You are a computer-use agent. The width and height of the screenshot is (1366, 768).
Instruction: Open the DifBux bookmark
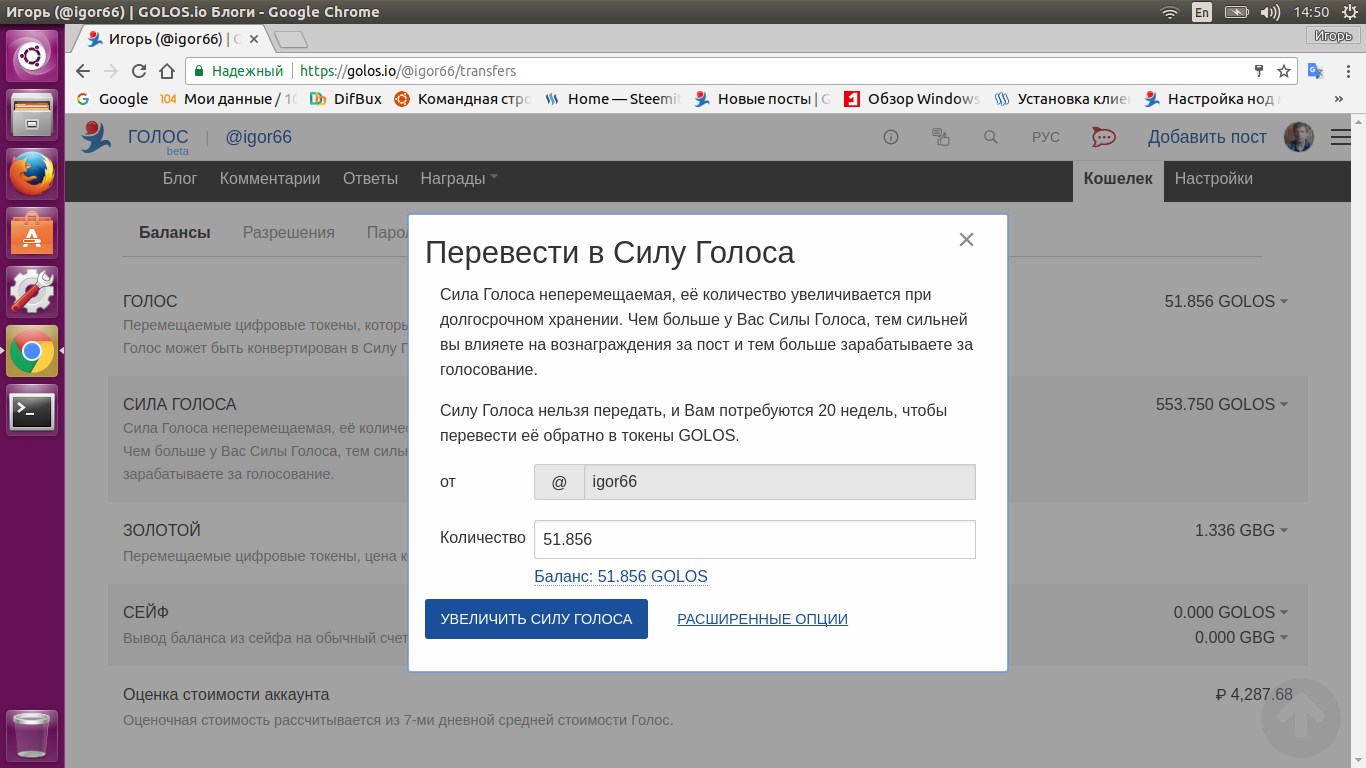pyautogui.click(x=346, y=99)
